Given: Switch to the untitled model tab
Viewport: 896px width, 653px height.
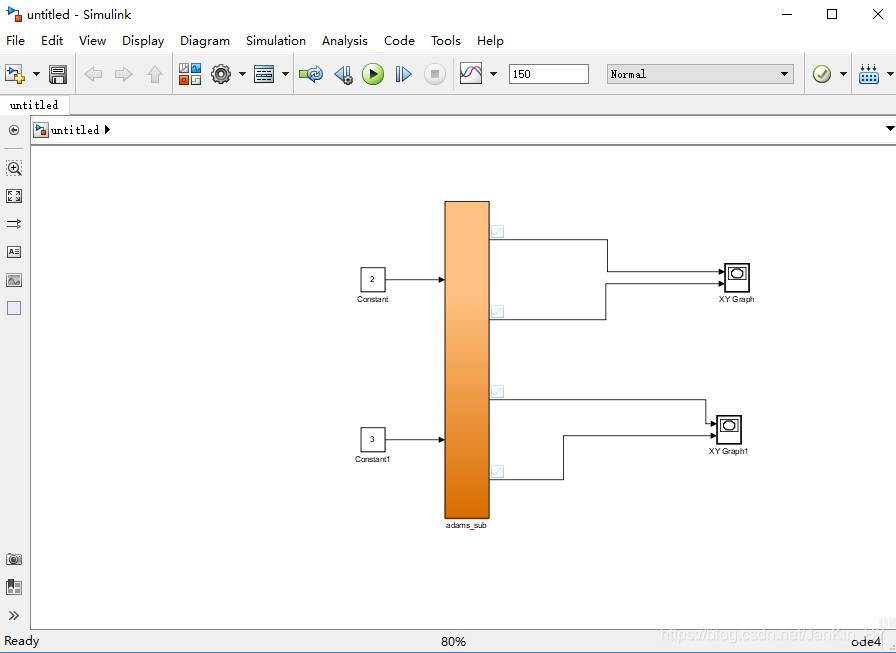Looking at the screenshot, I should [34, 105].
